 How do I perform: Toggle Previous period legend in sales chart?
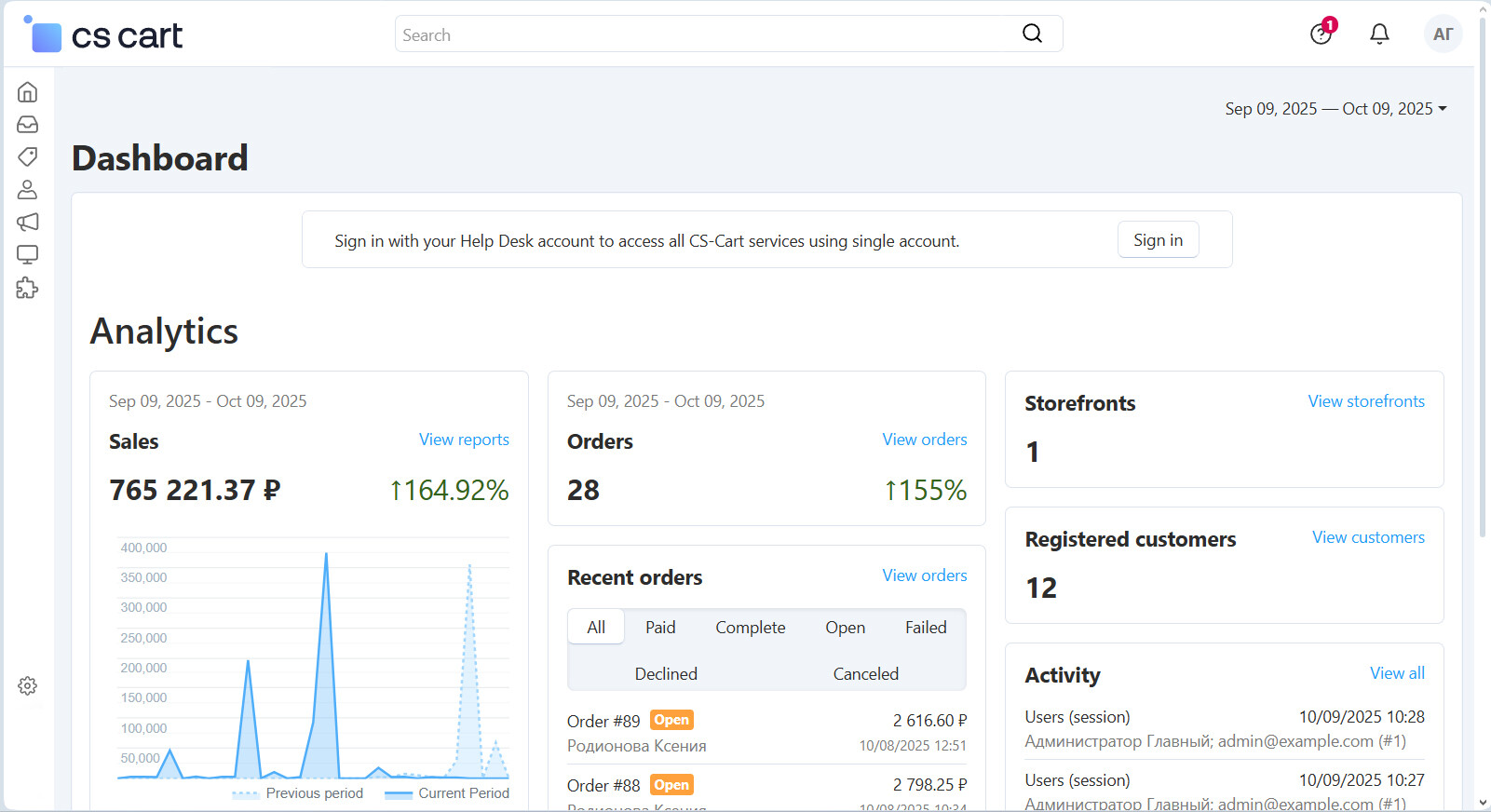click(x=298, y=793)
